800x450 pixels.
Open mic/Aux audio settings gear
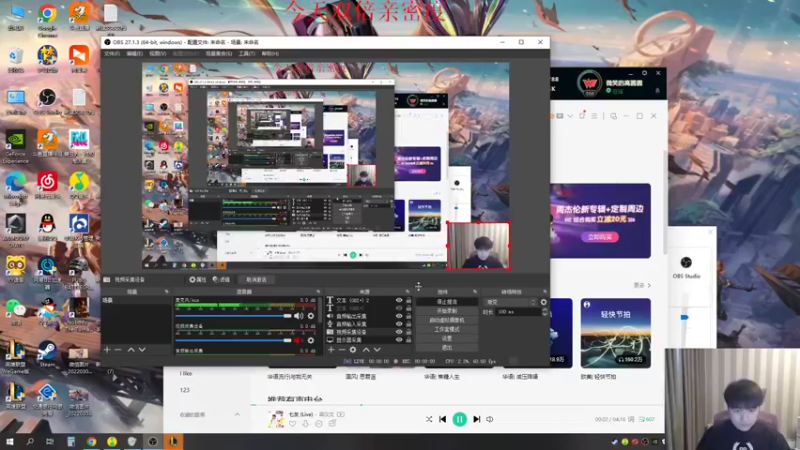click(x=311, y=316)
